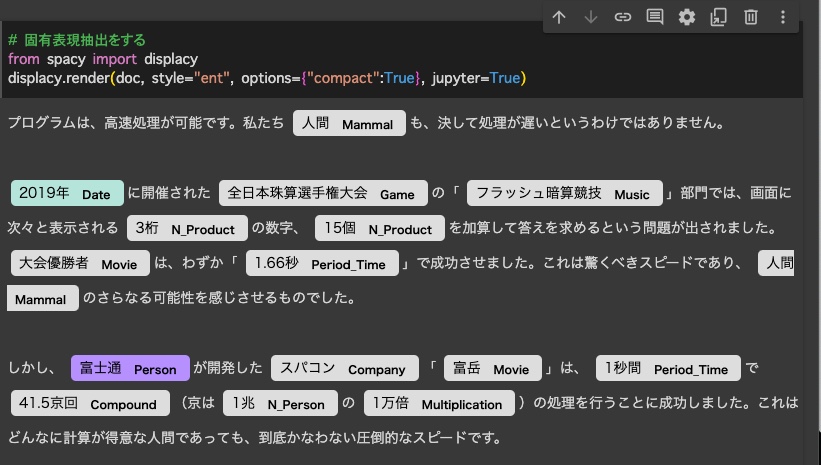Select '1万倍 Multiplication' entity
Viewport: 821px width, 465px height.
click(x=439, y=403)
